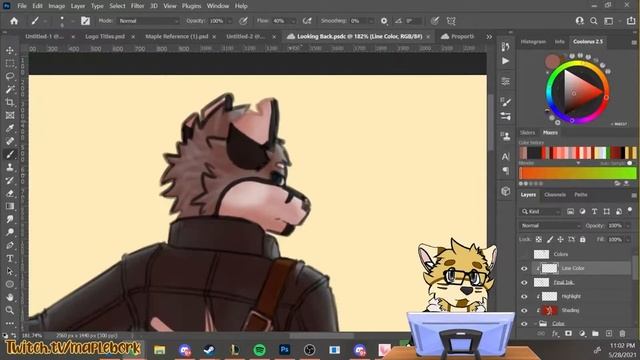Open the Smoothing dropdown arrow
Viewport: 640px width, 360px height.
(371, 21)
